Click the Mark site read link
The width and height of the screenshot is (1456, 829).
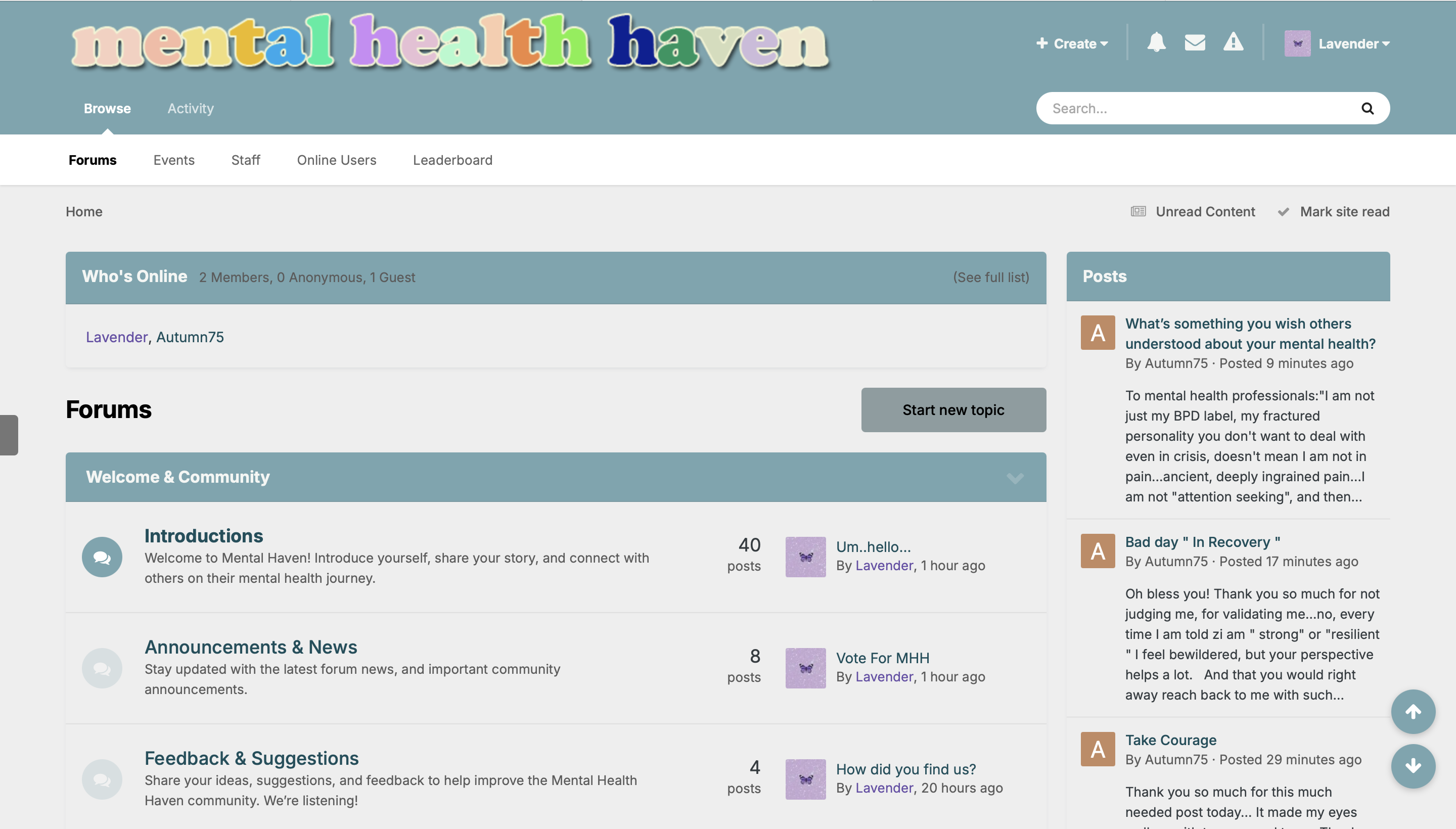click(x=1344, y=211)
